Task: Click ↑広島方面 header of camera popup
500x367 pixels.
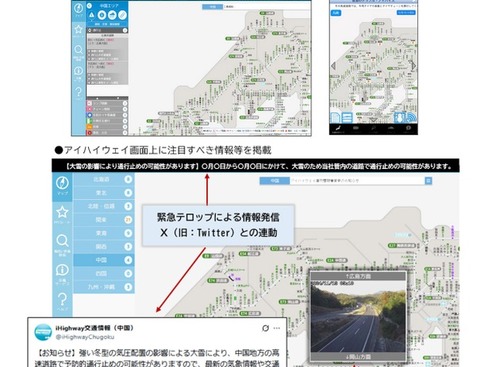Action: point(358,276)
